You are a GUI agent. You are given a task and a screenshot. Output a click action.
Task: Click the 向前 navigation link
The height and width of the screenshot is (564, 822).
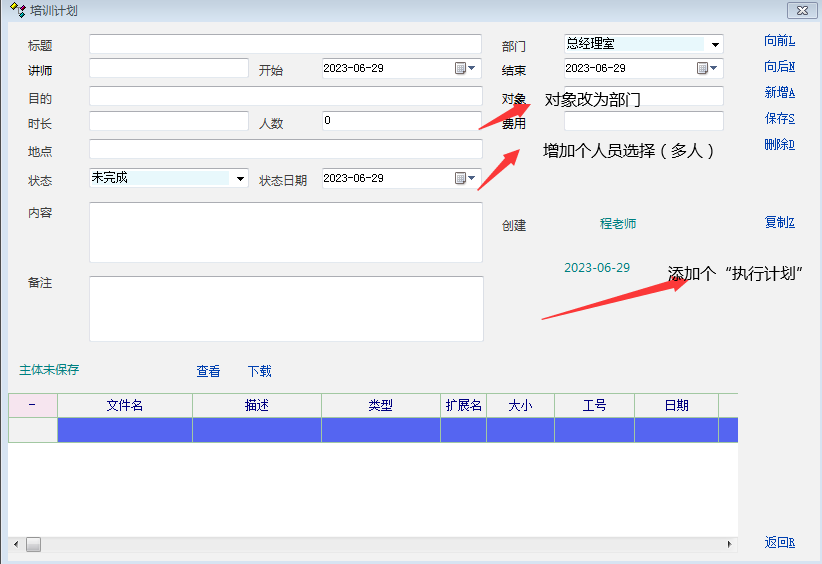point(779,41)
